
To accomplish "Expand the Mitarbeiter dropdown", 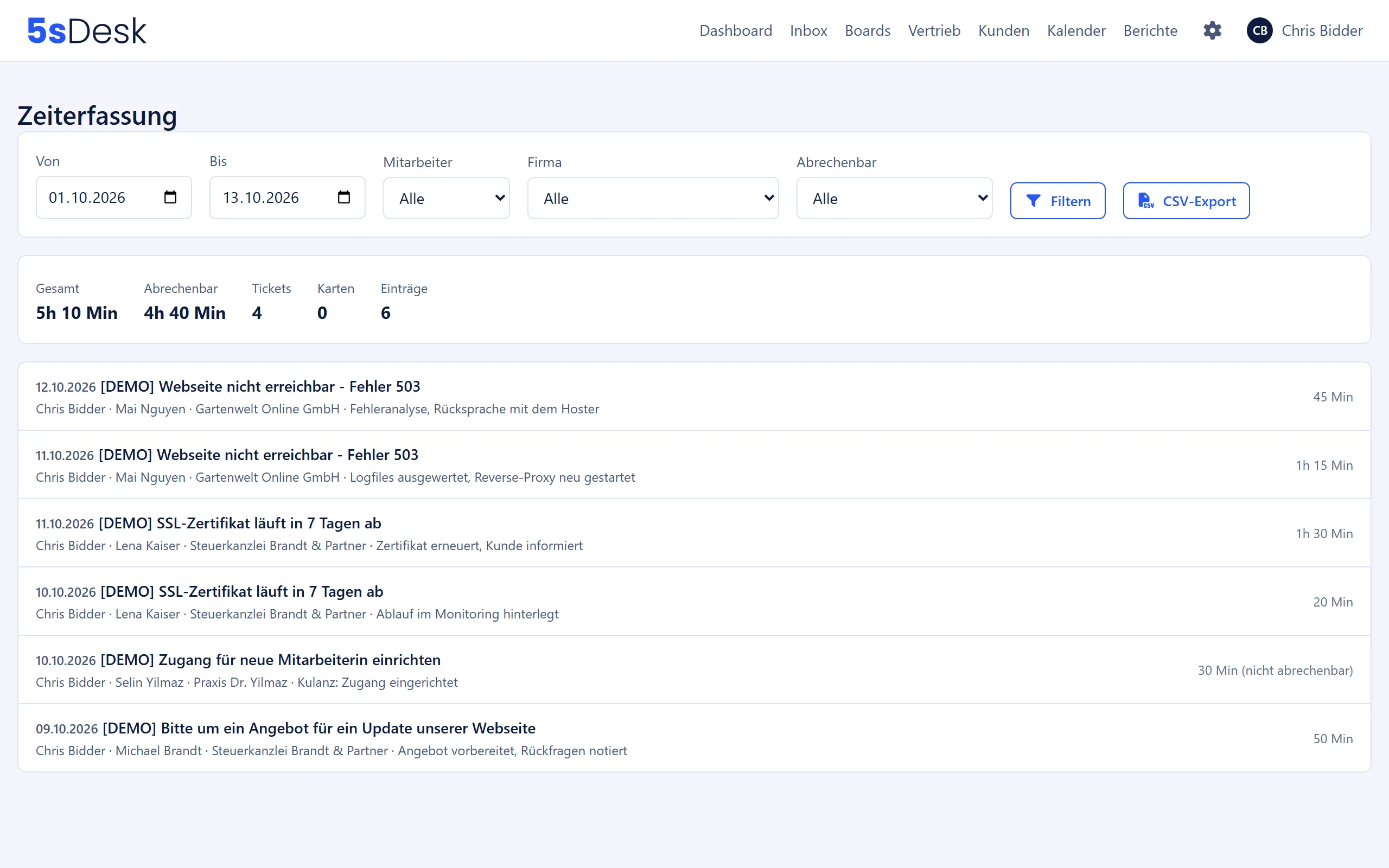I will coord(446,199).
